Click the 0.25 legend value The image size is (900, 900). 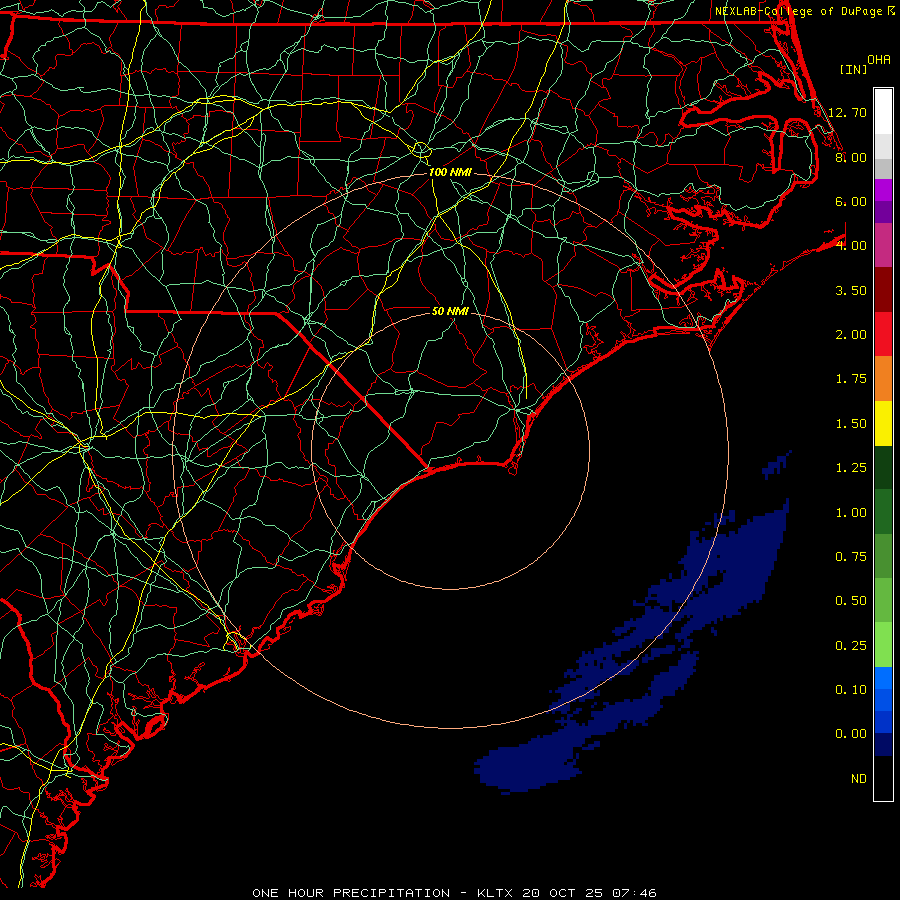(851, 646)
